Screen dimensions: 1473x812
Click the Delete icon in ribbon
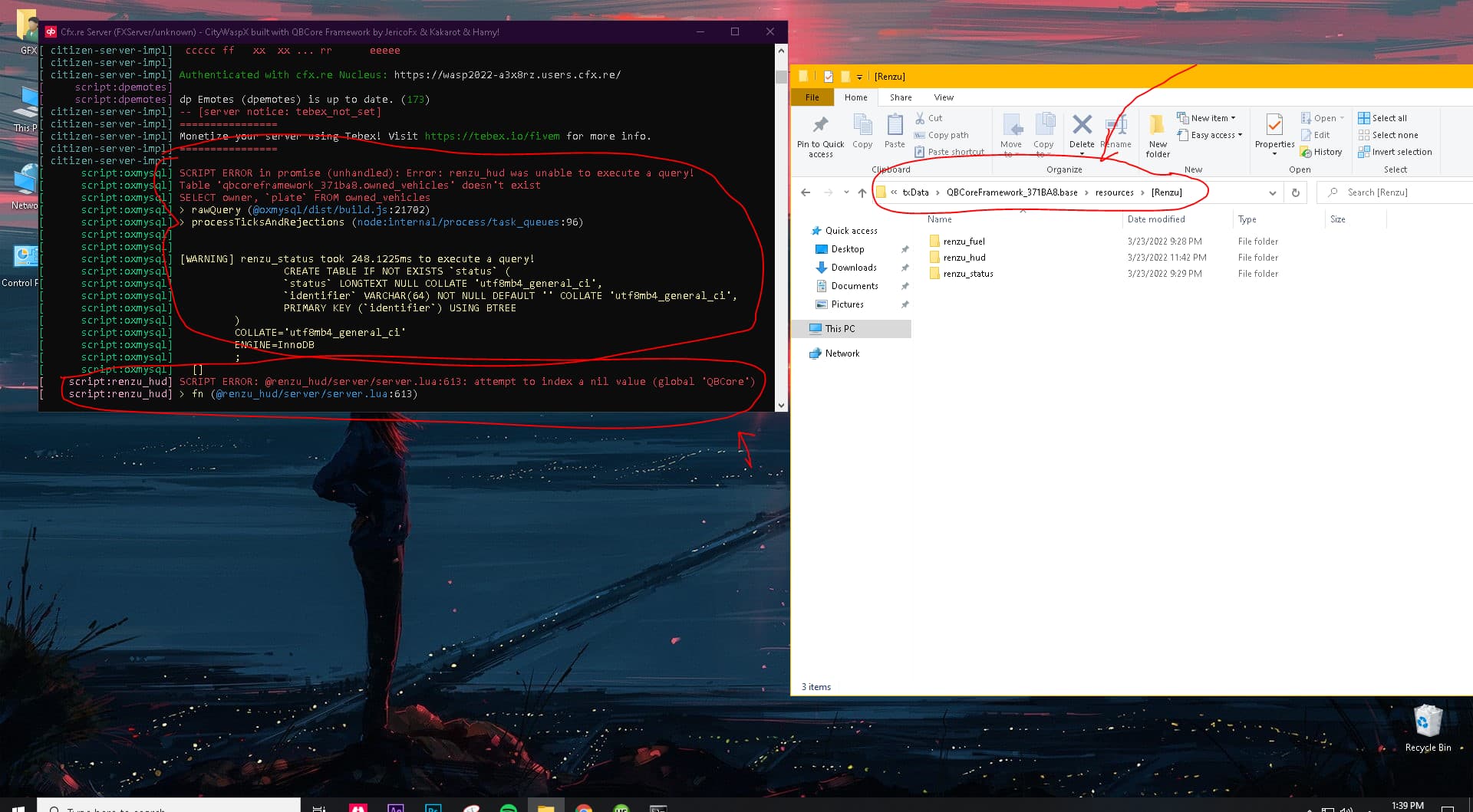1082,127
